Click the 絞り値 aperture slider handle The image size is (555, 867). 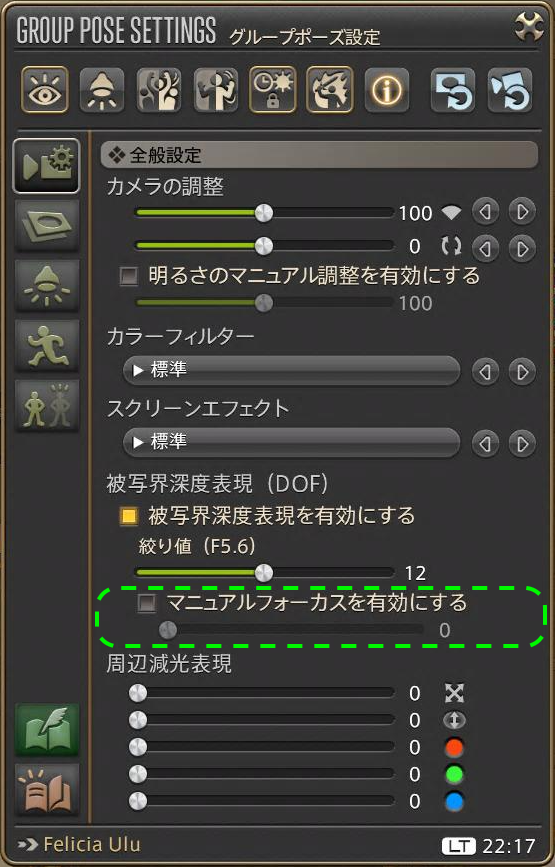[x=264, y=573]
